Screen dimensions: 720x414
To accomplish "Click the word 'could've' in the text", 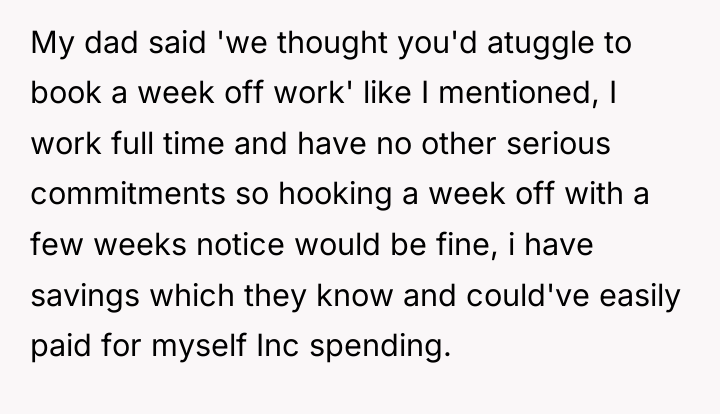I will pyautogui.click(x=528, y=295).
